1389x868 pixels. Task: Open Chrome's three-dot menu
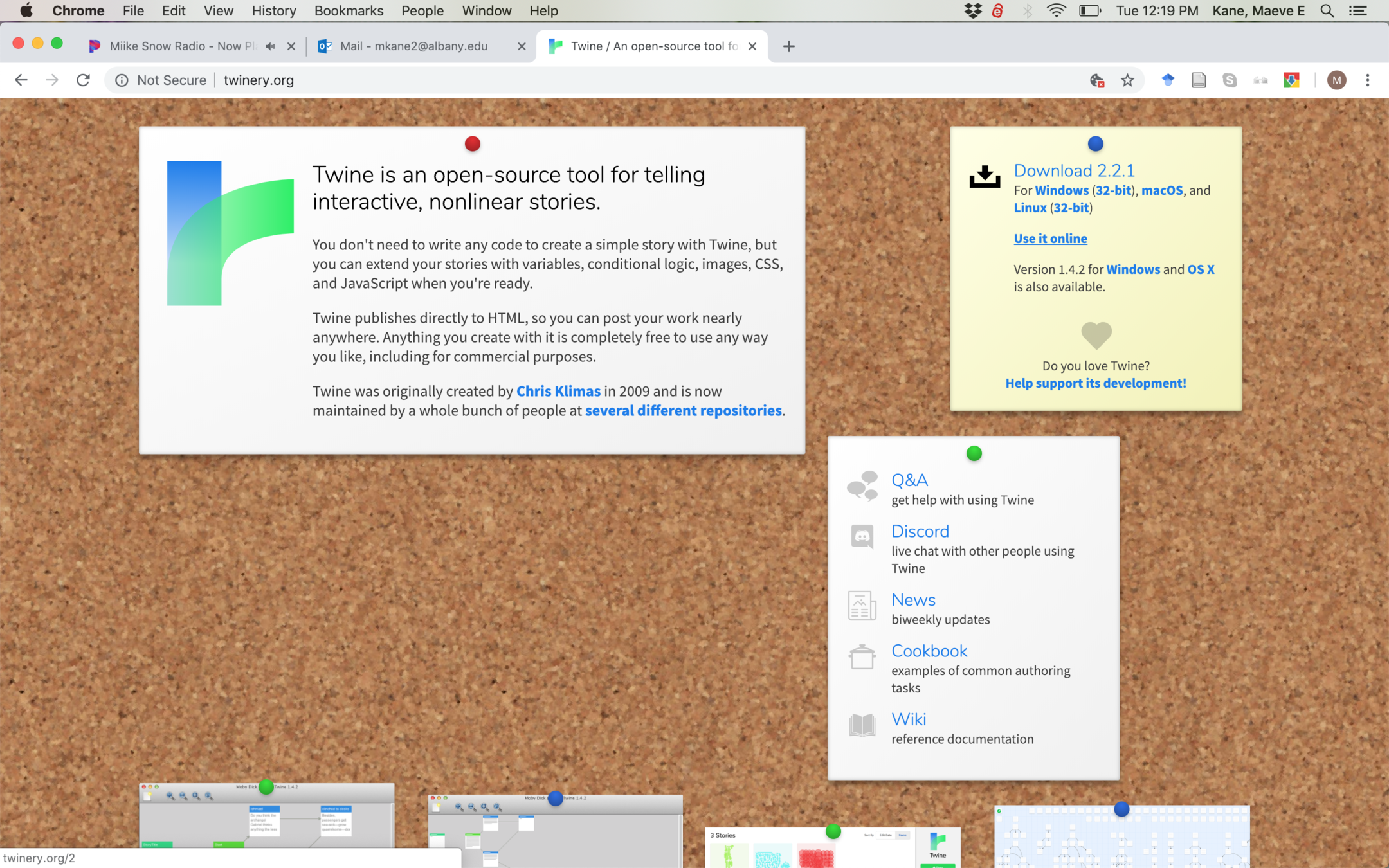[x=1368, y=80]
